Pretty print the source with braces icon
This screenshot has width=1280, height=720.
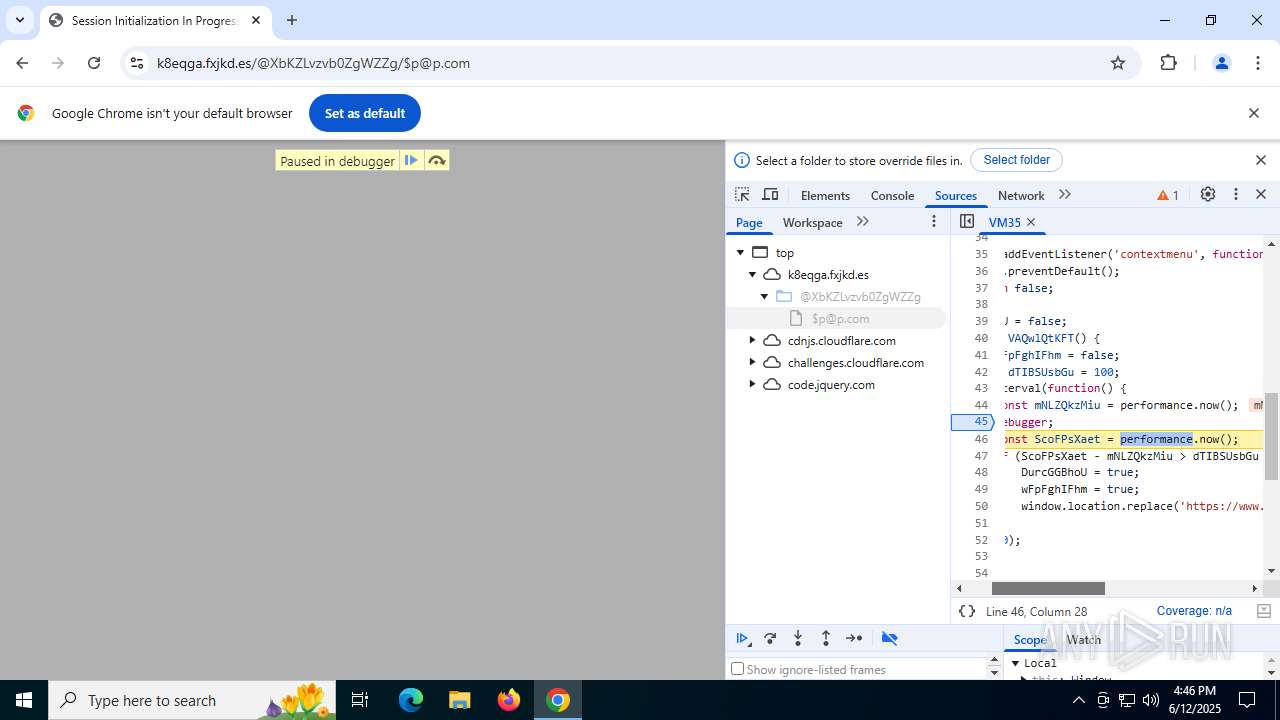pos(967,611)
